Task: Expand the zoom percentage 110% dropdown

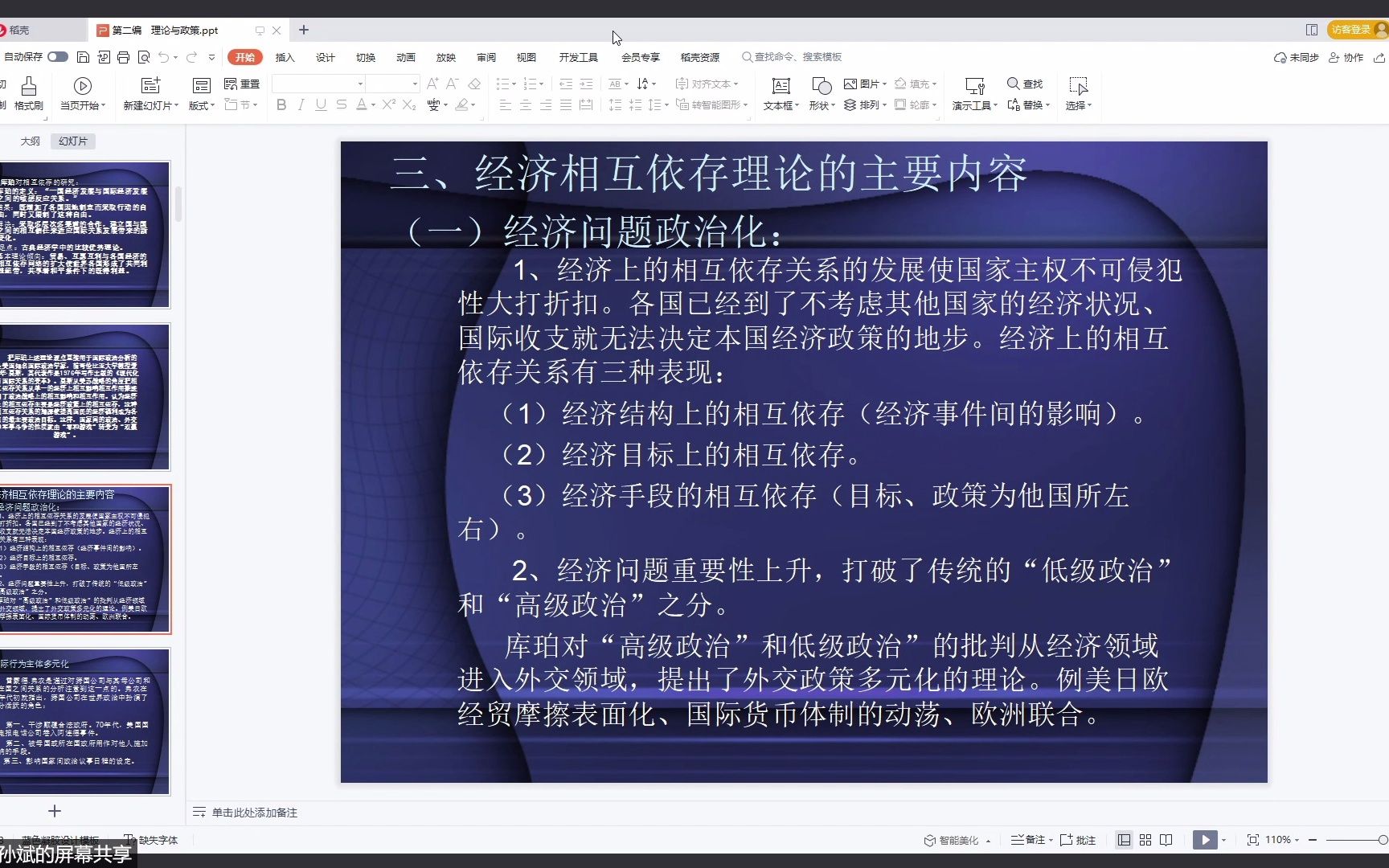Action: [x=1282, y=840]
